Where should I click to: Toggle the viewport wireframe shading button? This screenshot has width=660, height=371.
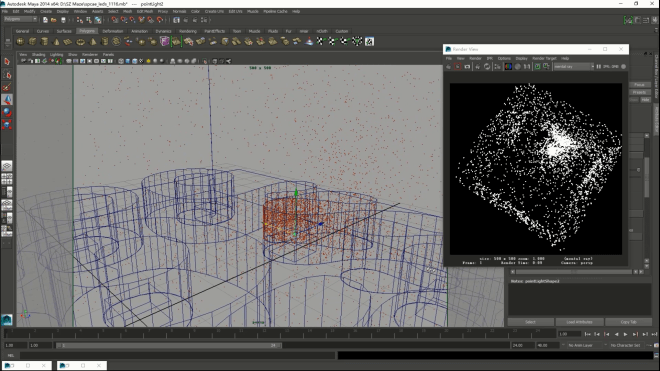(121, 61)
